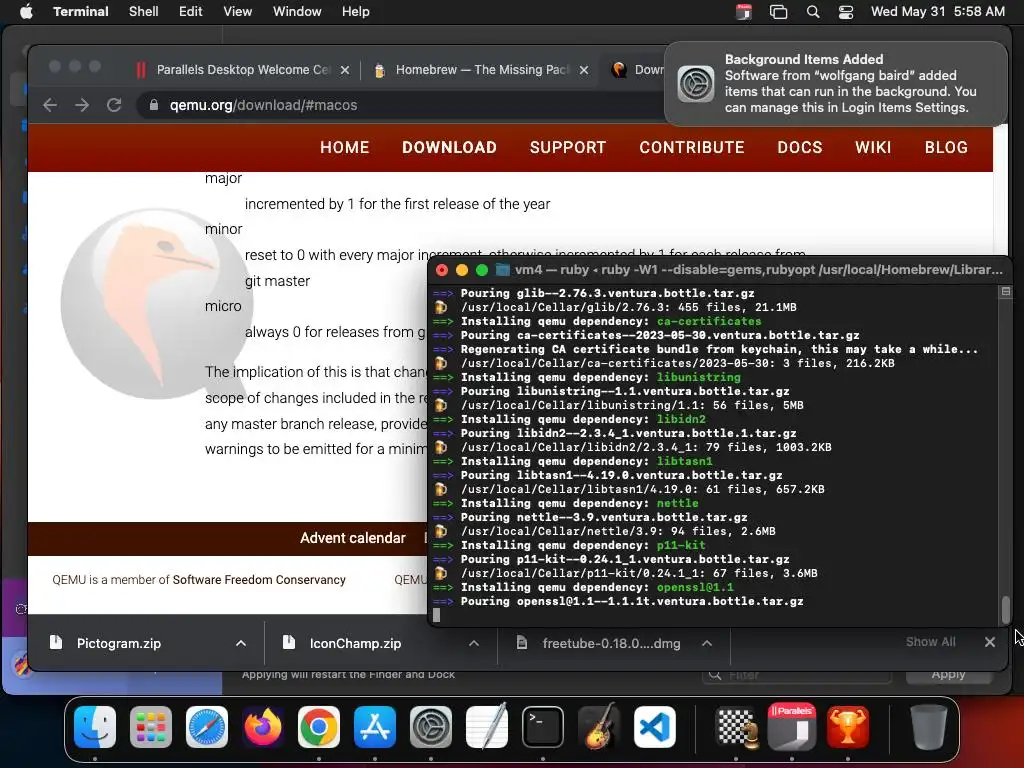The image size is (1024, 768).
Task: Open System Settings from the Dock
Action: point(431,727)
